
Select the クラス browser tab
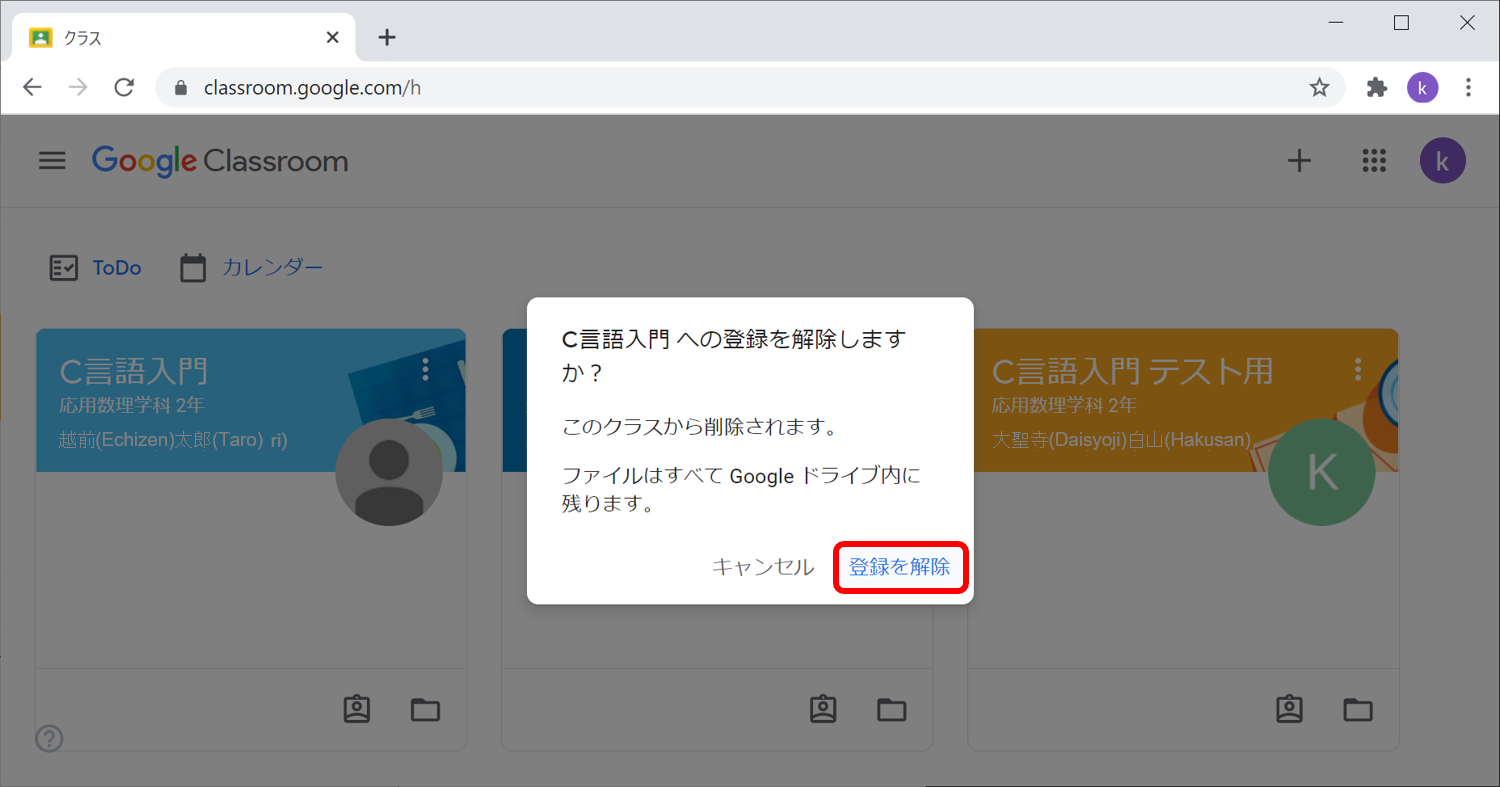click(185, 38)
